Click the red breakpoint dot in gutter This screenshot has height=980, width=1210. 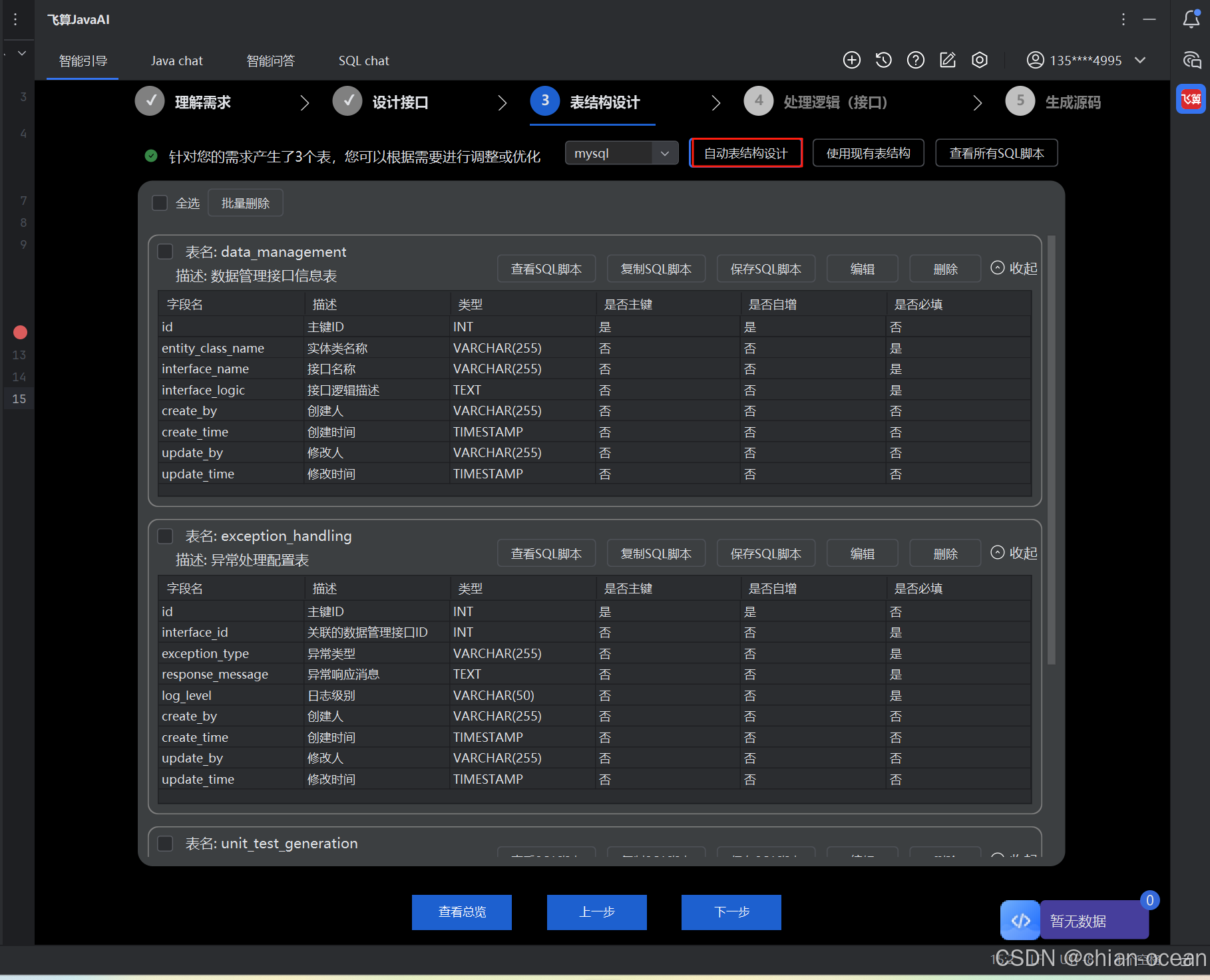[20, 332]
